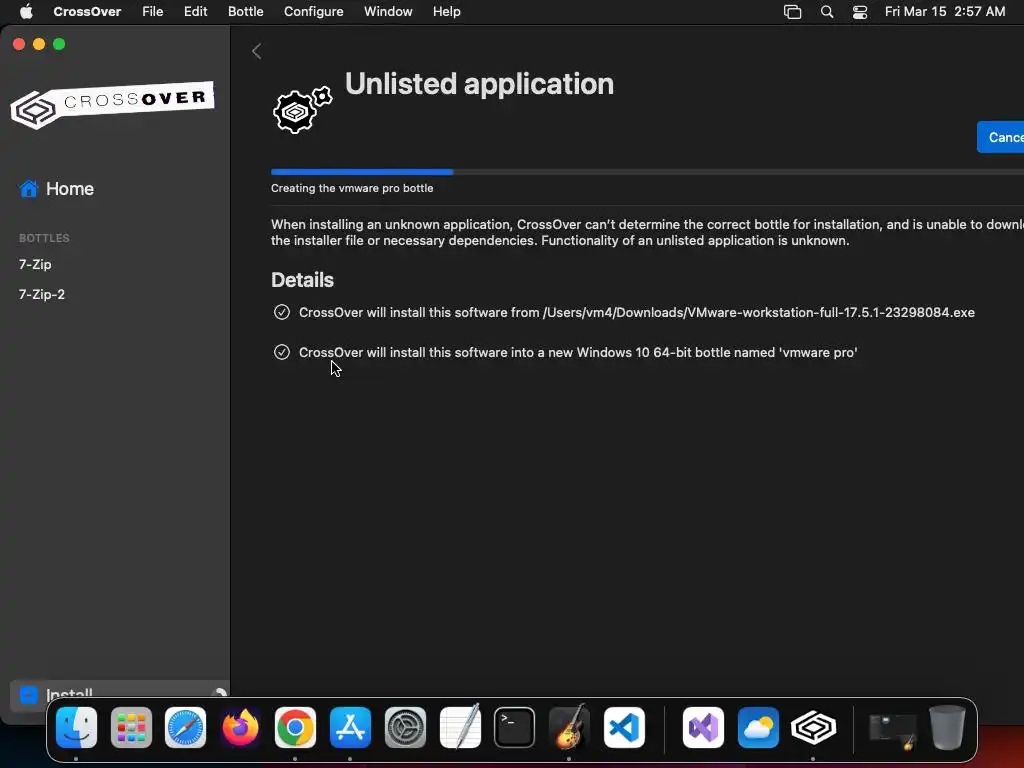1024x768 pixels.
Task: Click the Stage Manager icon in menu bar
Action: (x=792, y=12)
